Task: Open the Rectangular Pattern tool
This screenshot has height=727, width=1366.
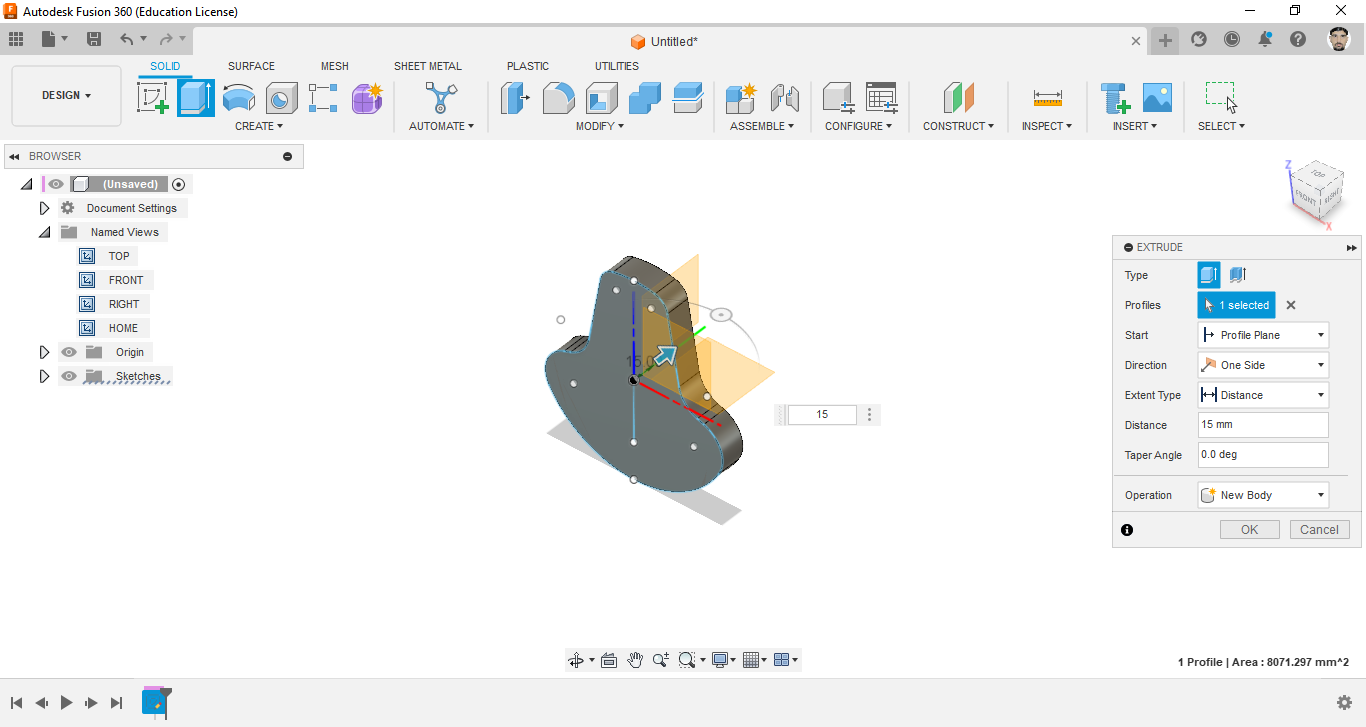Action: [x=324, y=98]
